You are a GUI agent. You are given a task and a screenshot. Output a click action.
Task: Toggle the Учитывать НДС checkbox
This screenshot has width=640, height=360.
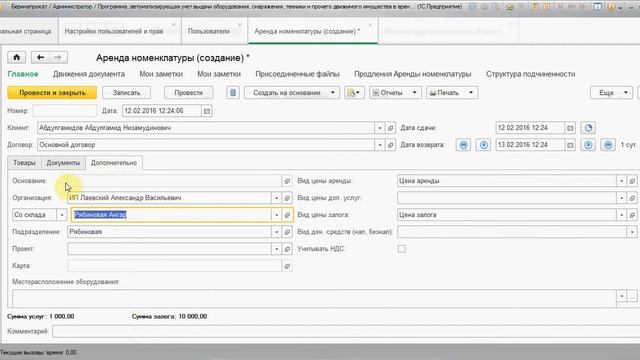coord(402,249)
